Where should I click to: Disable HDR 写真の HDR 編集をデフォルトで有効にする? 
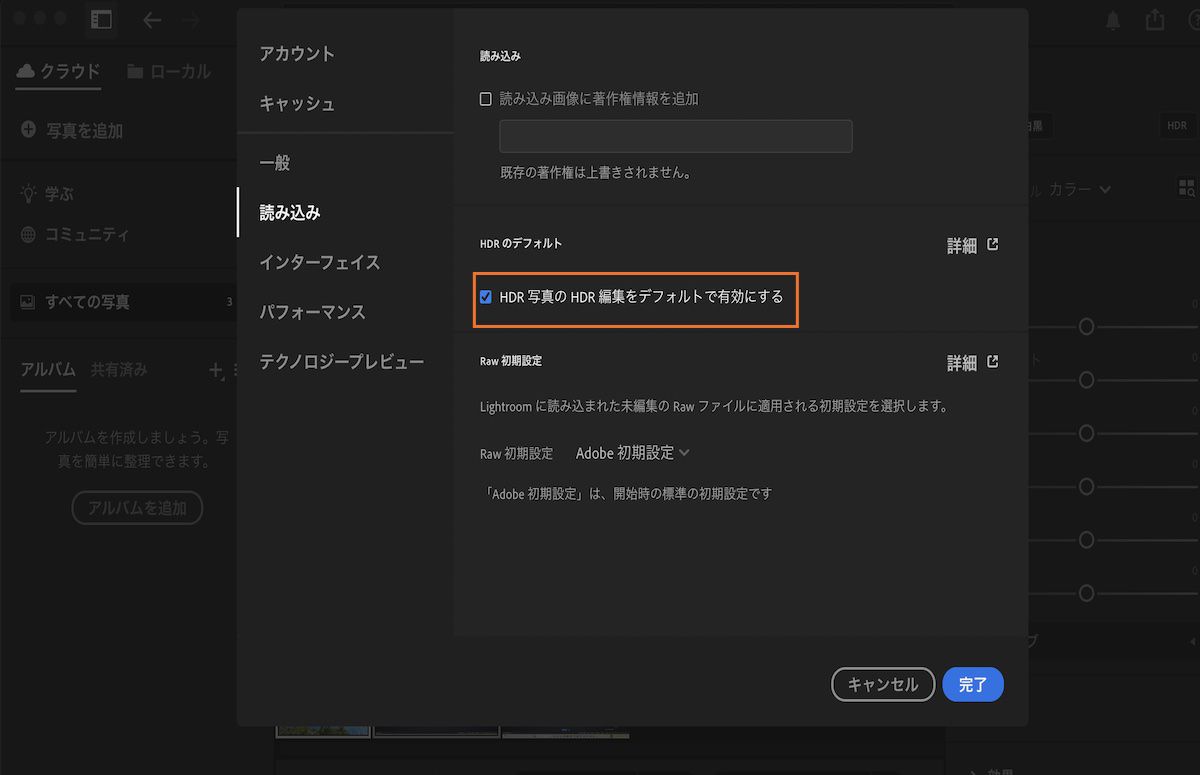(x=486, y=296)
